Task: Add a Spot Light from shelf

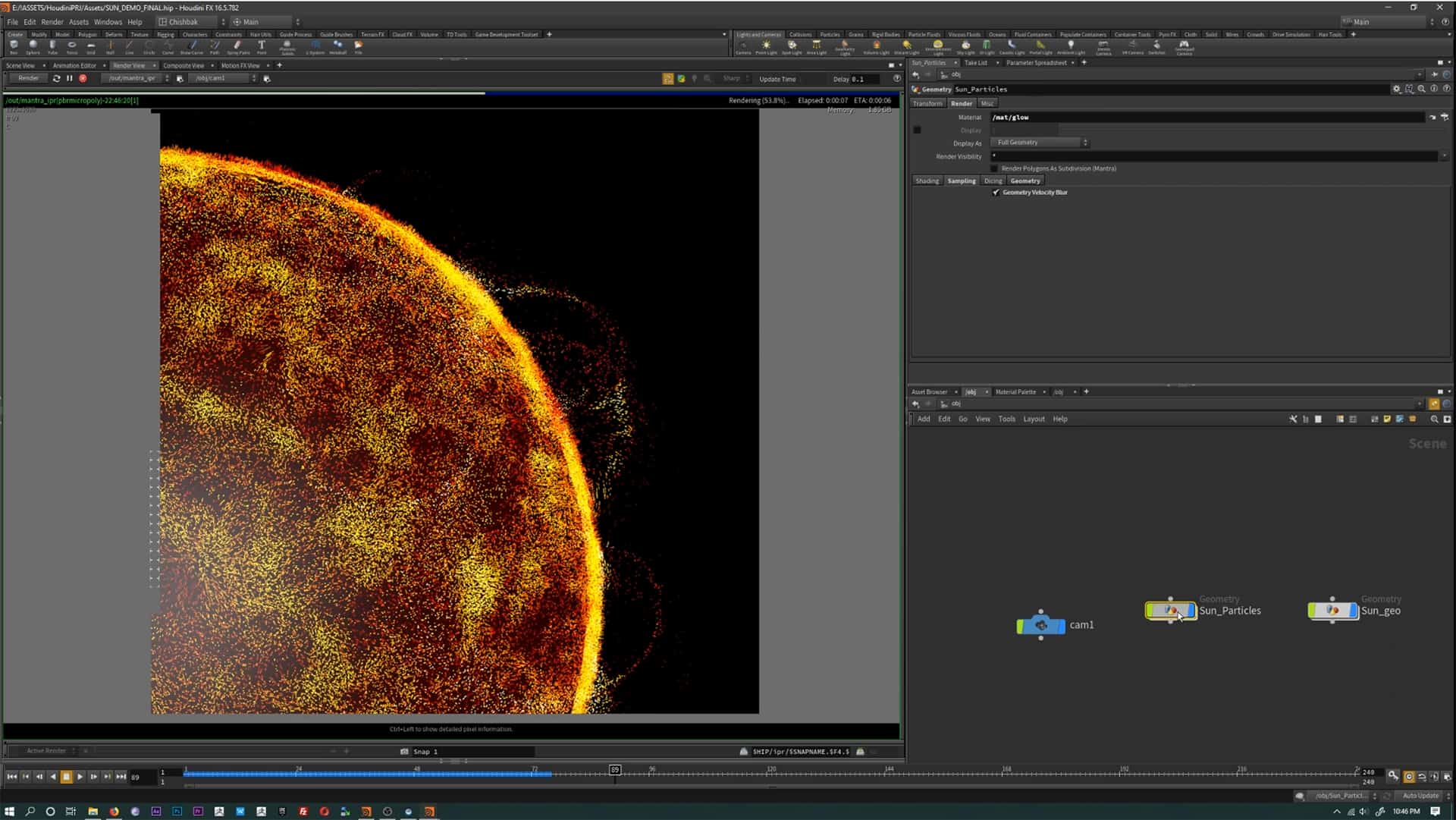Action: click(791, 48)
